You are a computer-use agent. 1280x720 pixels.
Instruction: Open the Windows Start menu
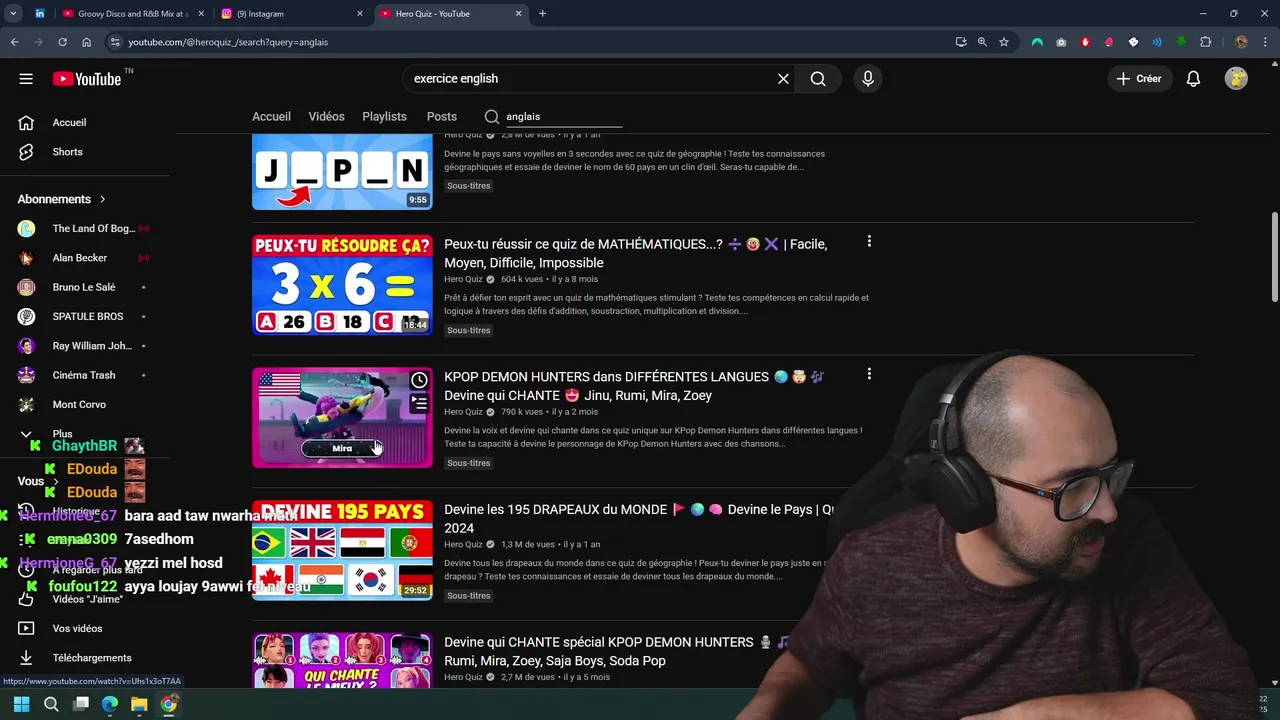21,704
